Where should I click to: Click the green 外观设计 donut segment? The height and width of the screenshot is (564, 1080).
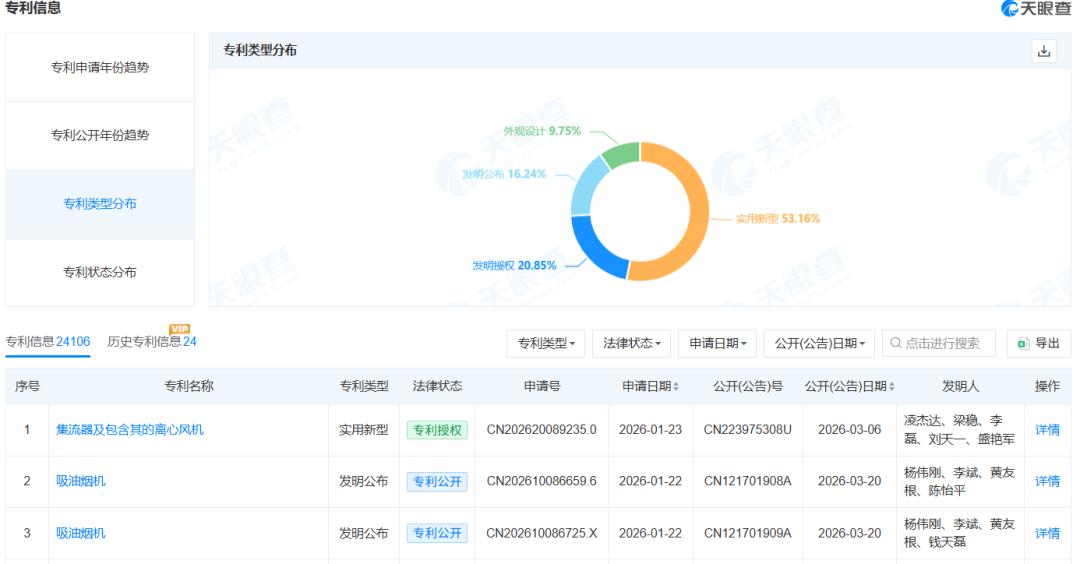[x=622, y=155]
